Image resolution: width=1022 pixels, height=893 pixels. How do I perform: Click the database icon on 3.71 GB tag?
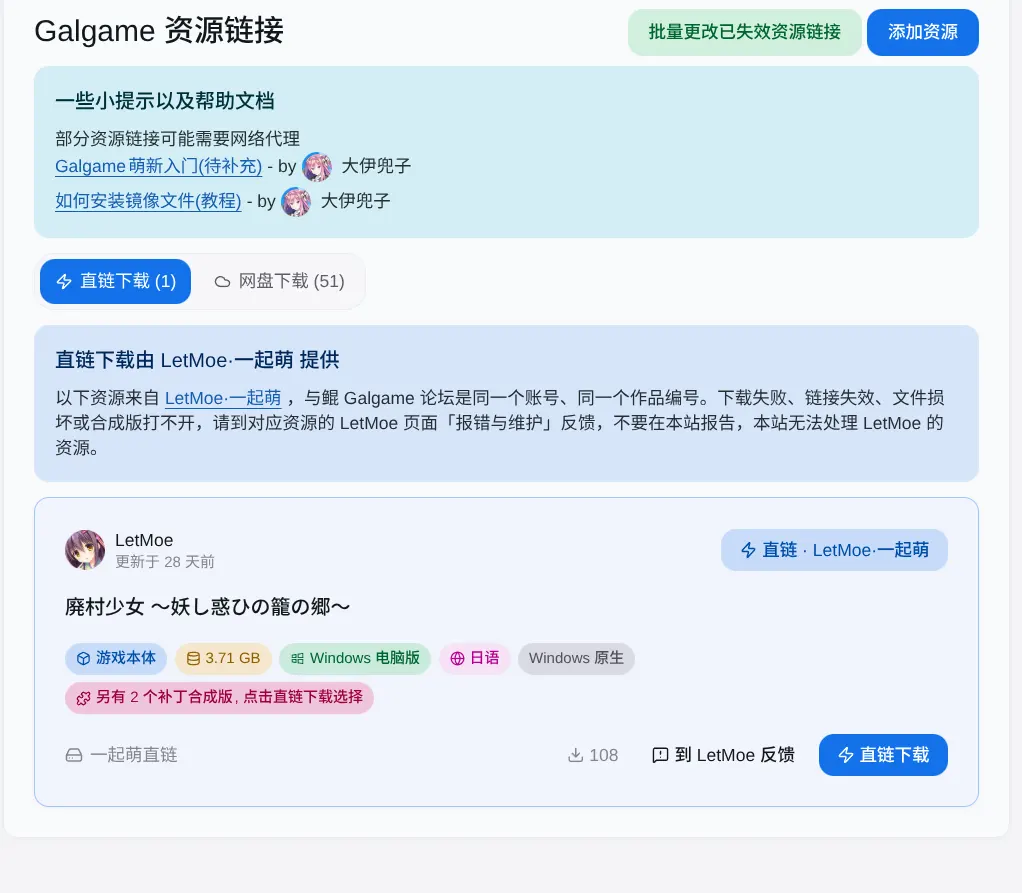[x=194, y=658]
